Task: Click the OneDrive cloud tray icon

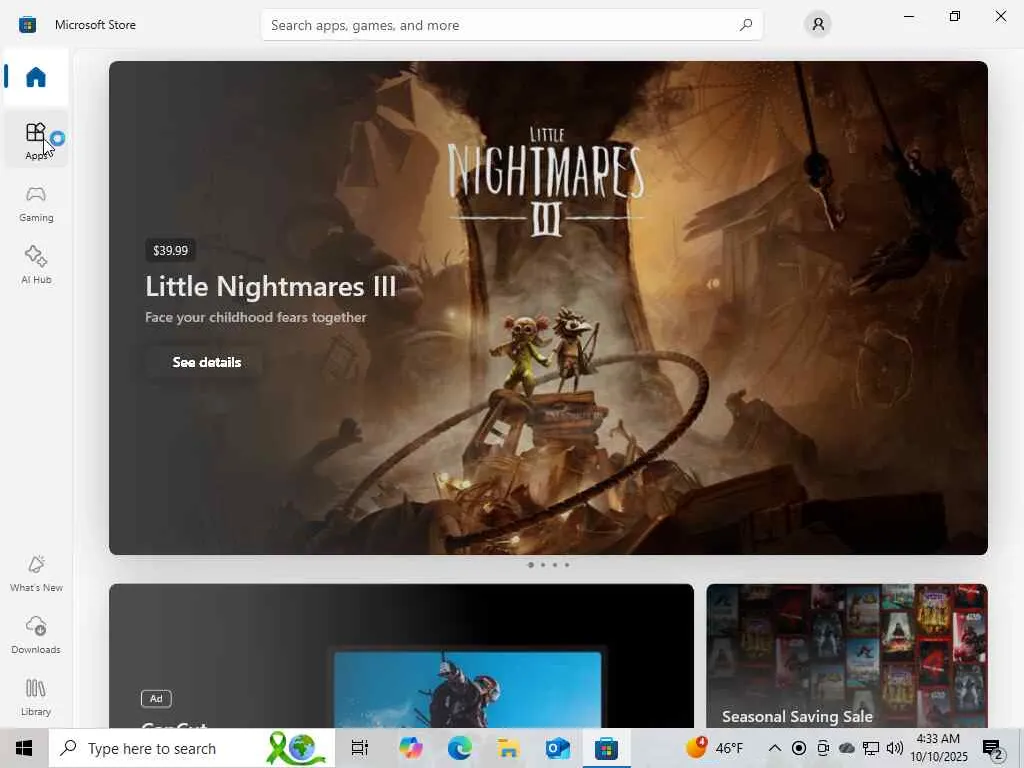Action: coord(846,748)
